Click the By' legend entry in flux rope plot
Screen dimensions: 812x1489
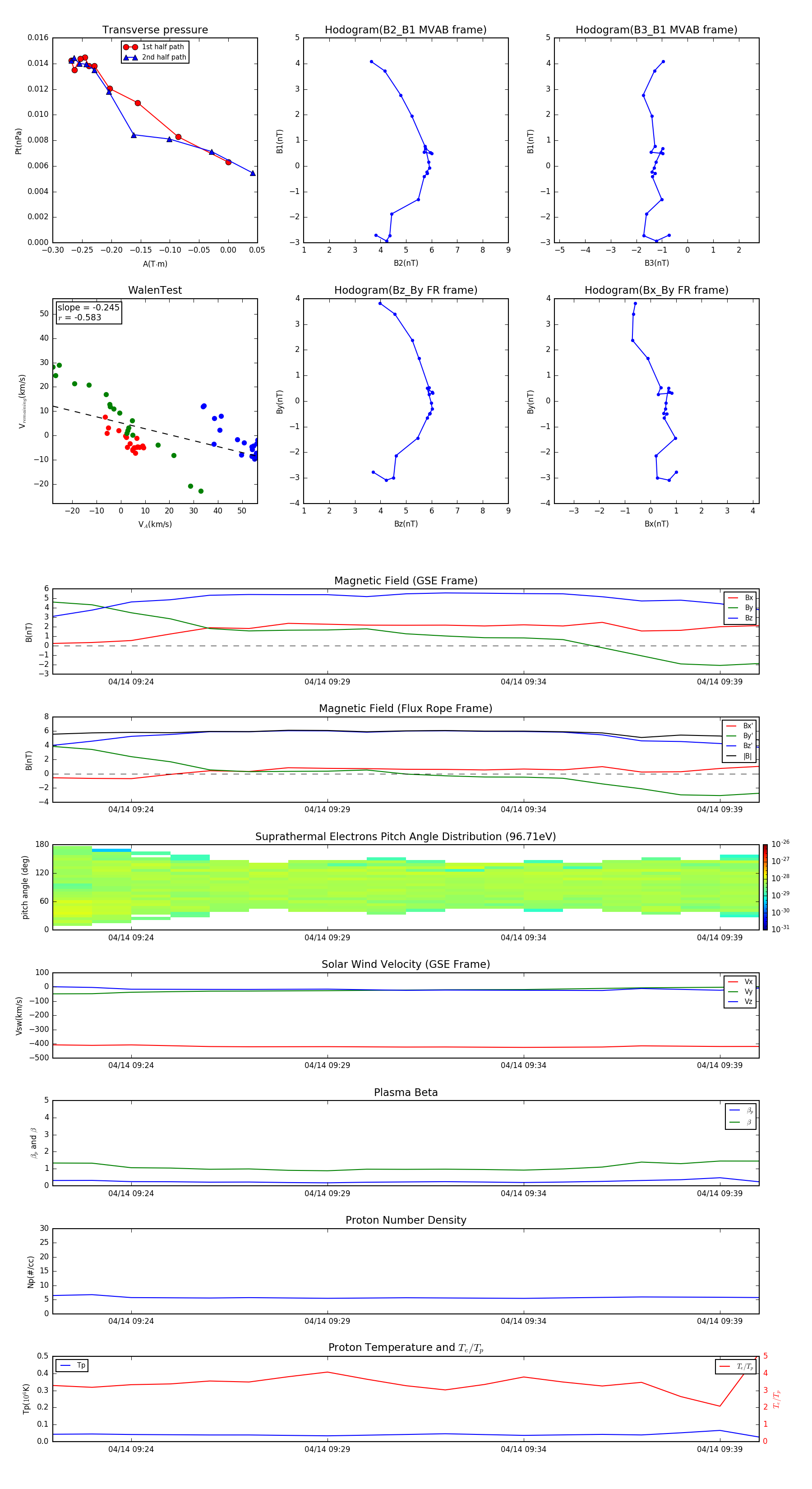pos(740,736)
